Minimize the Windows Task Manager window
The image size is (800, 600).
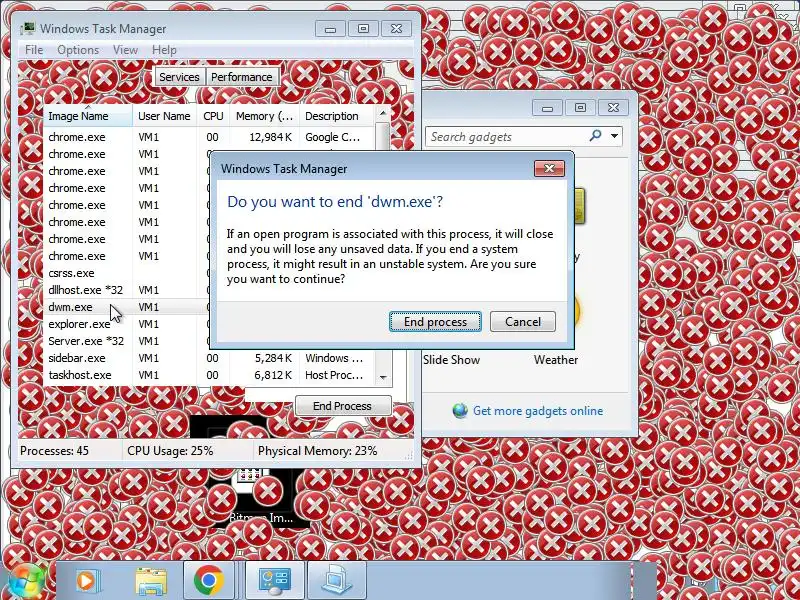click(x=330, y=29)
